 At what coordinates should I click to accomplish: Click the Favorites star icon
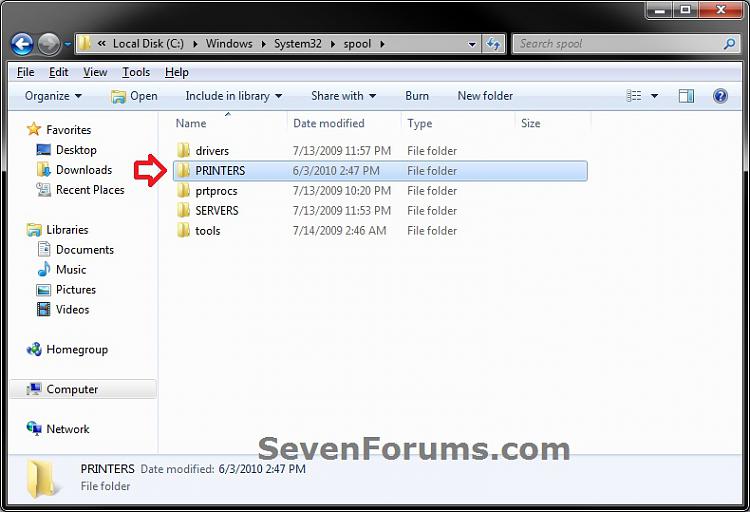click(x=33, y=129)
